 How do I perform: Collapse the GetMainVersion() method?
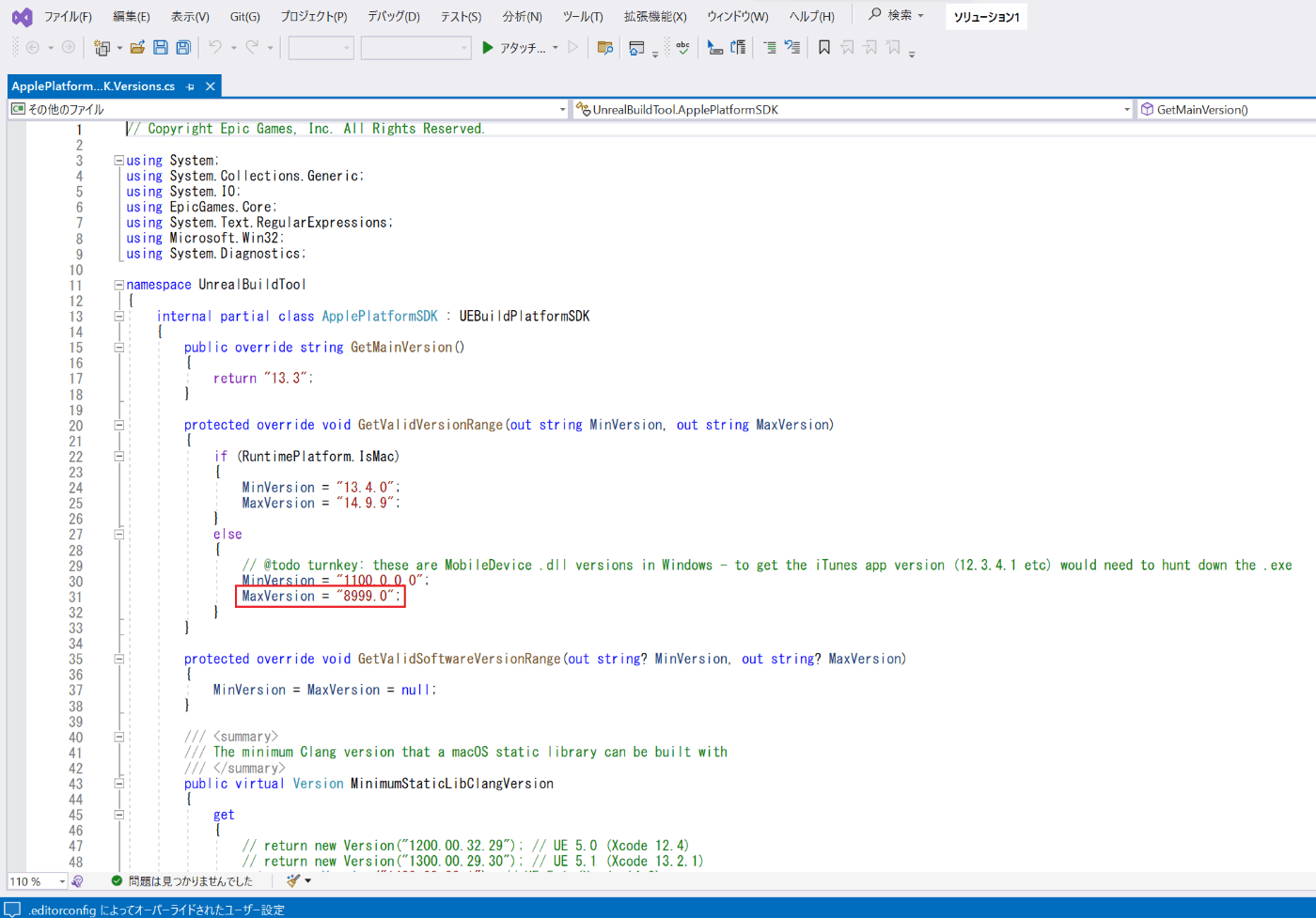pyautogui.click(x=119, y=348)
